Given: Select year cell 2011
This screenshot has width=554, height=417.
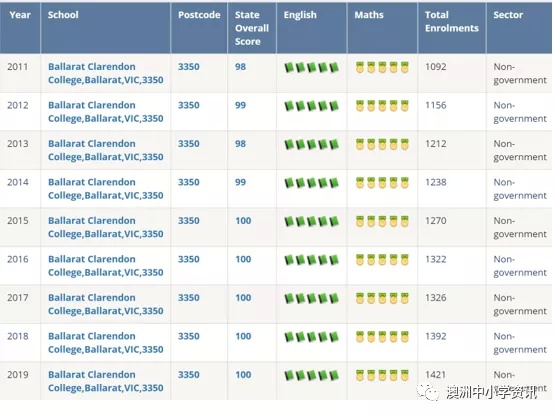Looking at the screenshot, I should point(18,67).
